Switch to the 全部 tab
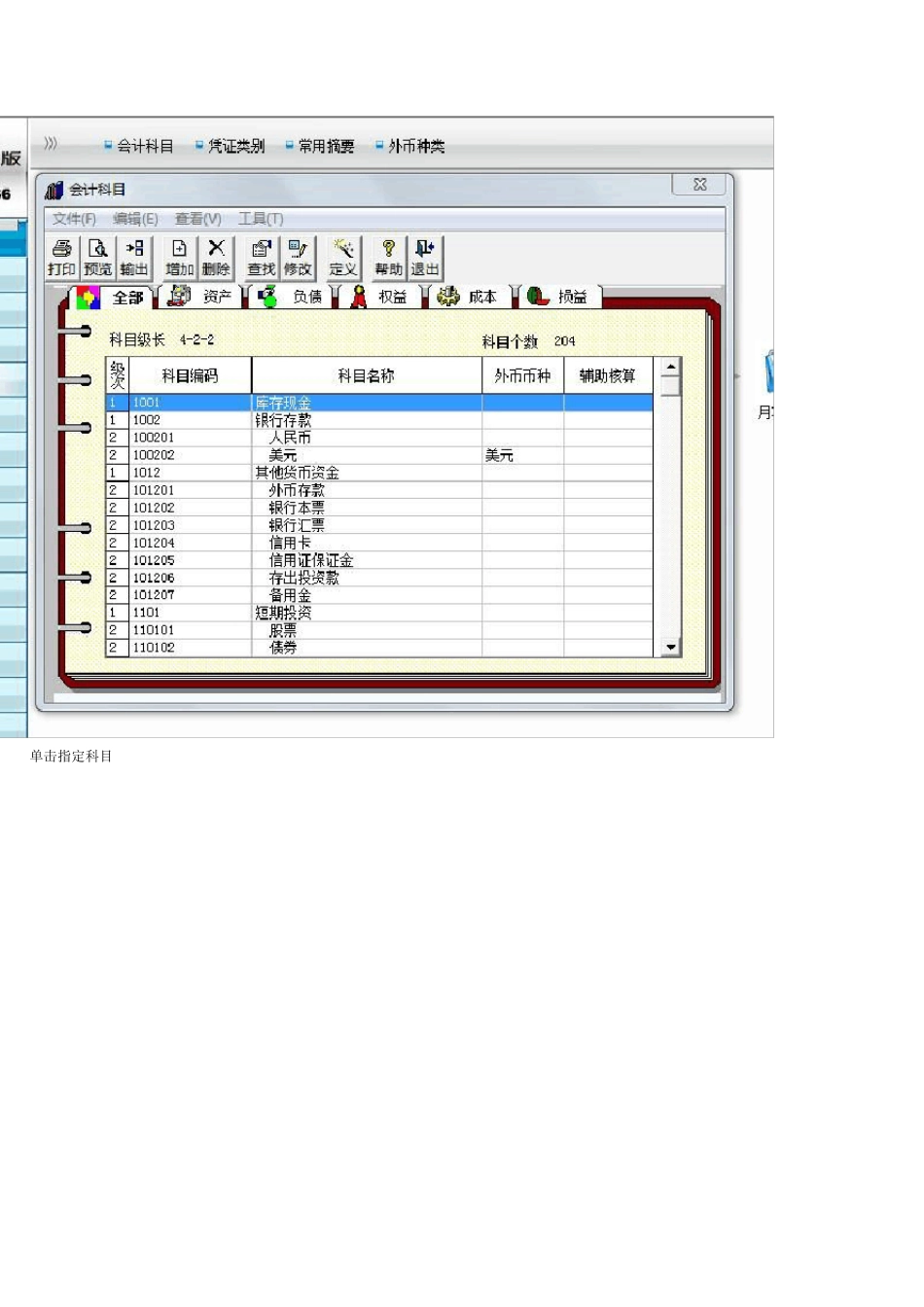Image resolution: width=924 pixels, height=1307 pixels. (115, 297)
